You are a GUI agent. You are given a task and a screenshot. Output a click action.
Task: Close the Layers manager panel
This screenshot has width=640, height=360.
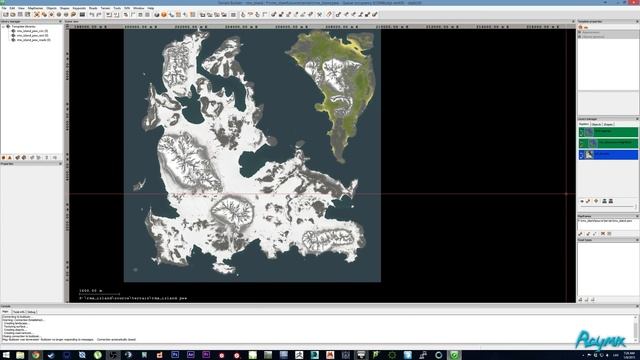coord(637,119)
